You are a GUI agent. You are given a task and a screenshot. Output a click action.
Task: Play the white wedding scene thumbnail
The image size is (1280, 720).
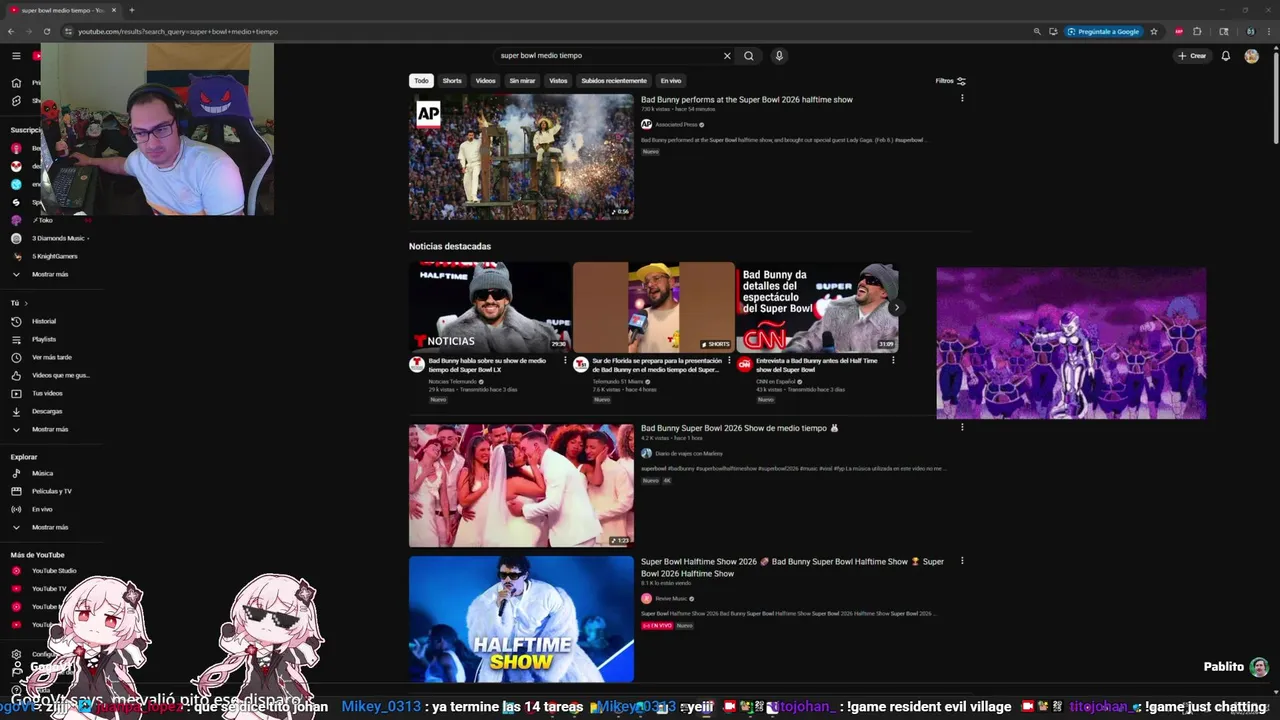tap(521, 486)
